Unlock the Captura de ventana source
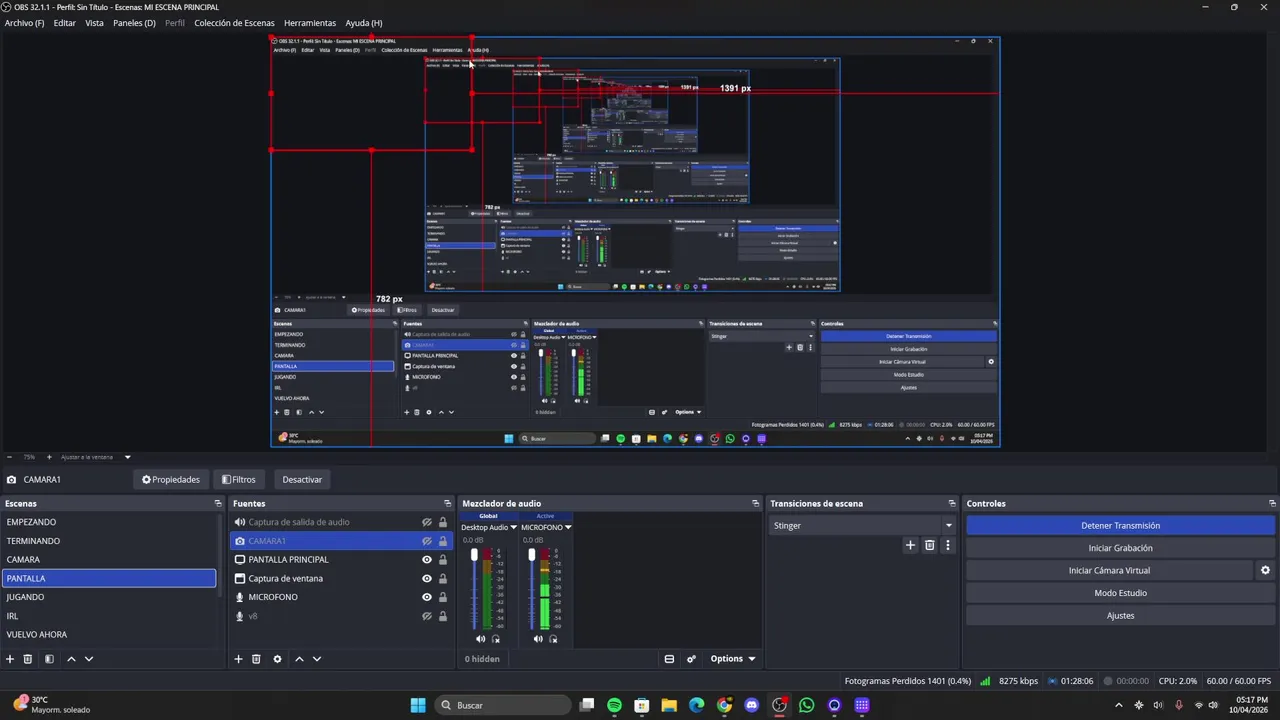This screenshot has width=1280, height=720. pos(443,578)
